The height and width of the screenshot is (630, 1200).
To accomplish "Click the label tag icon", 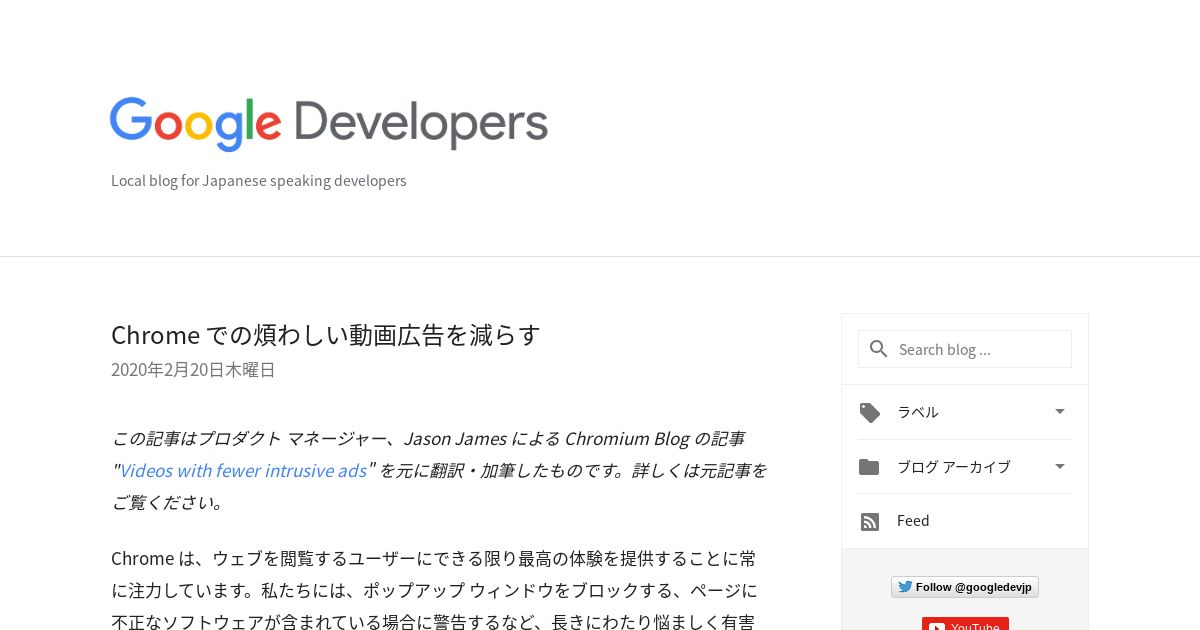I will pyautogui.click(x=870, y=412).
